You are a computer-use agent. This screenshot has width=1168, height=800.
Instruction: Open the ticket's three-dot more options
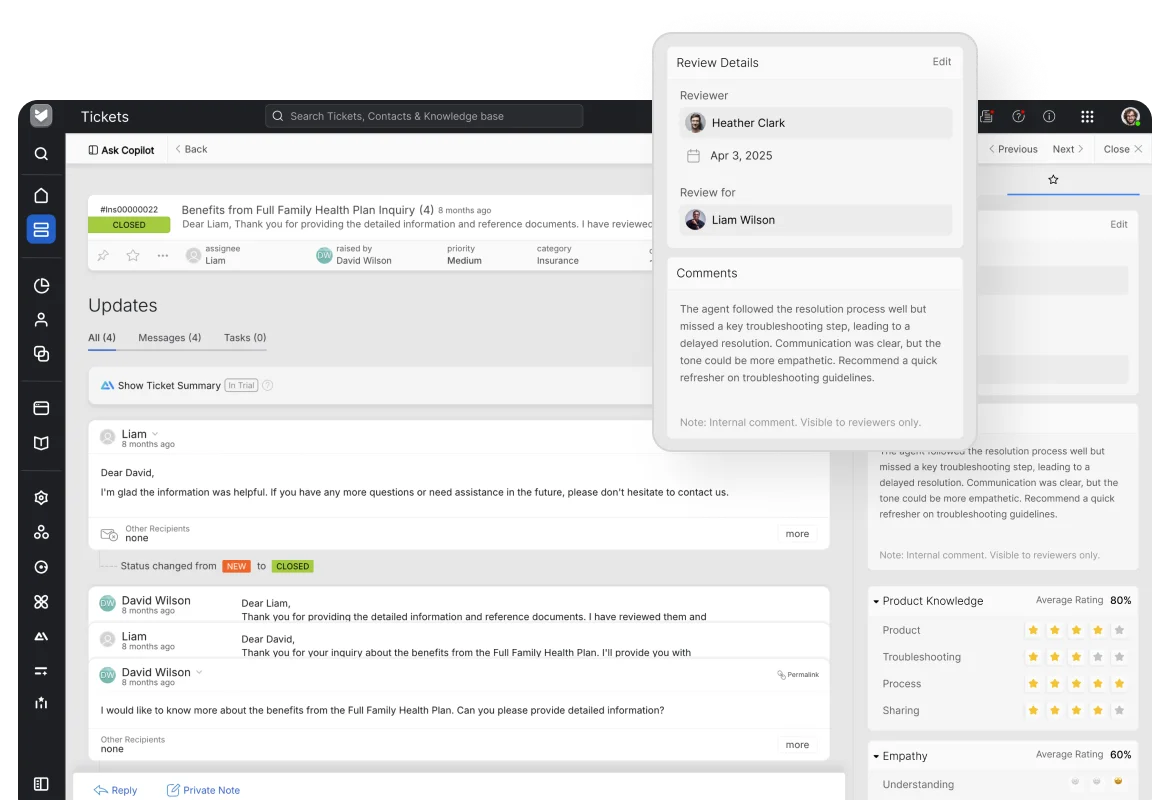click(162, 255)
